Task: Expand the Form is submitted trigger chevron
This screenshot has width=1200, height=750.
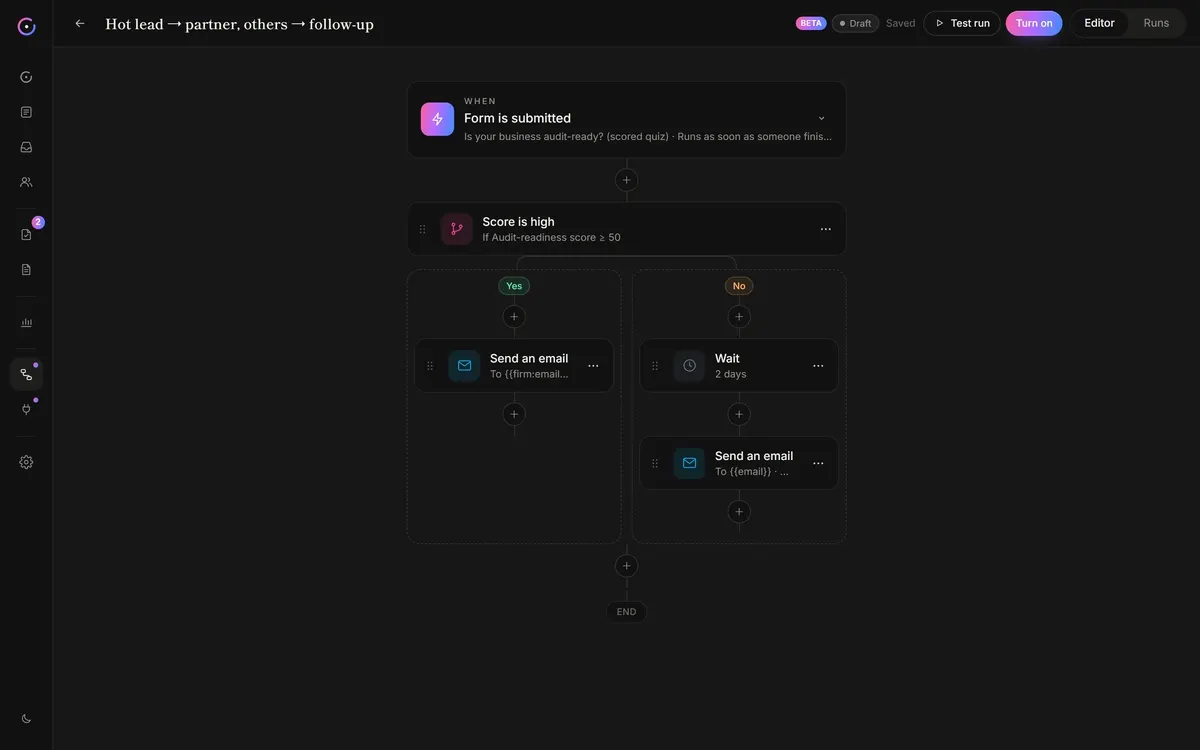Action: click(822, 118)
